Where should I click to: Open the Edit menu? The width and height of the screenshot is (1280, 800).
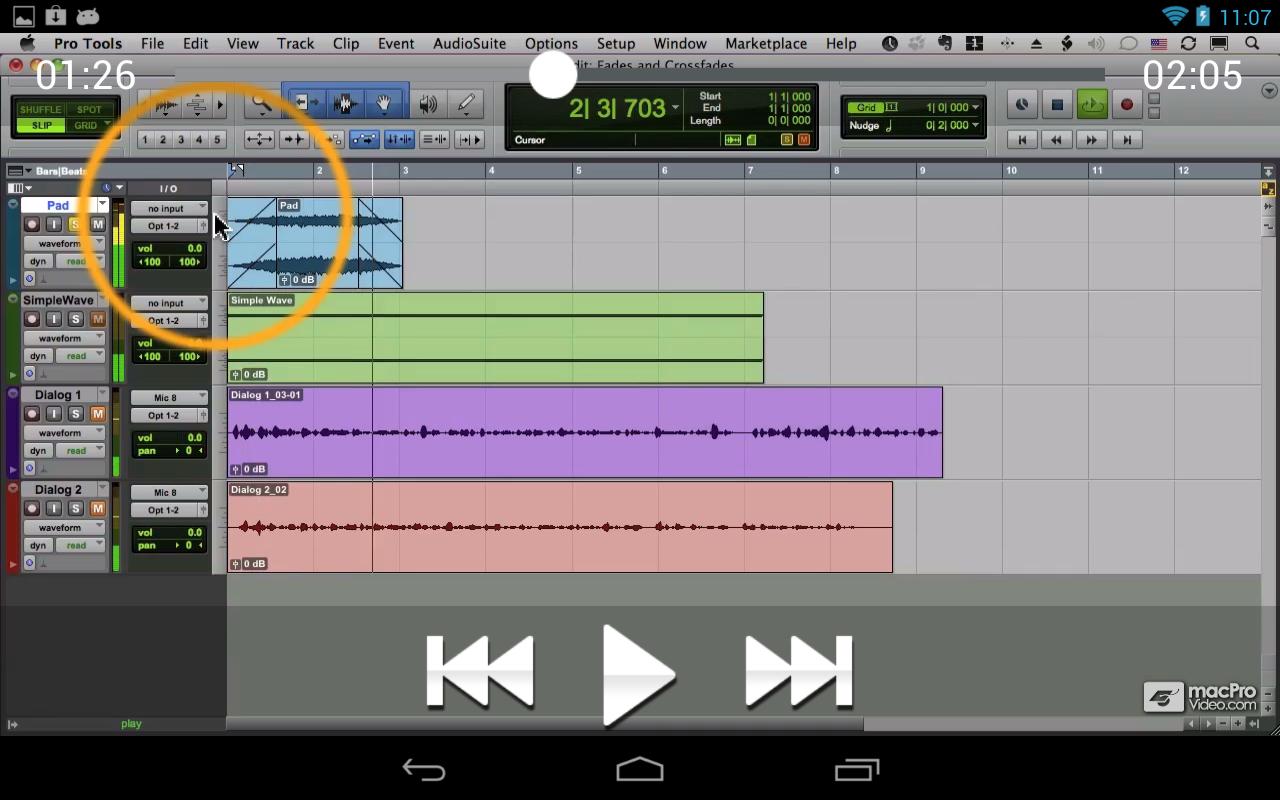pyautogui.click(x=195, y=43)
